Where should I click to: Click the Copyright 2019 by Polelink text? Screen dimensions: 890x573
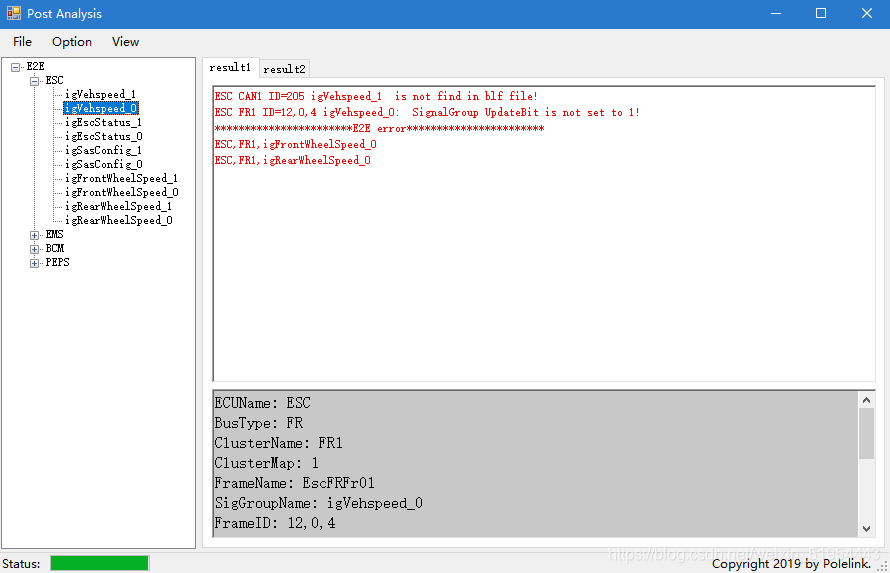(x=791, y=563)
